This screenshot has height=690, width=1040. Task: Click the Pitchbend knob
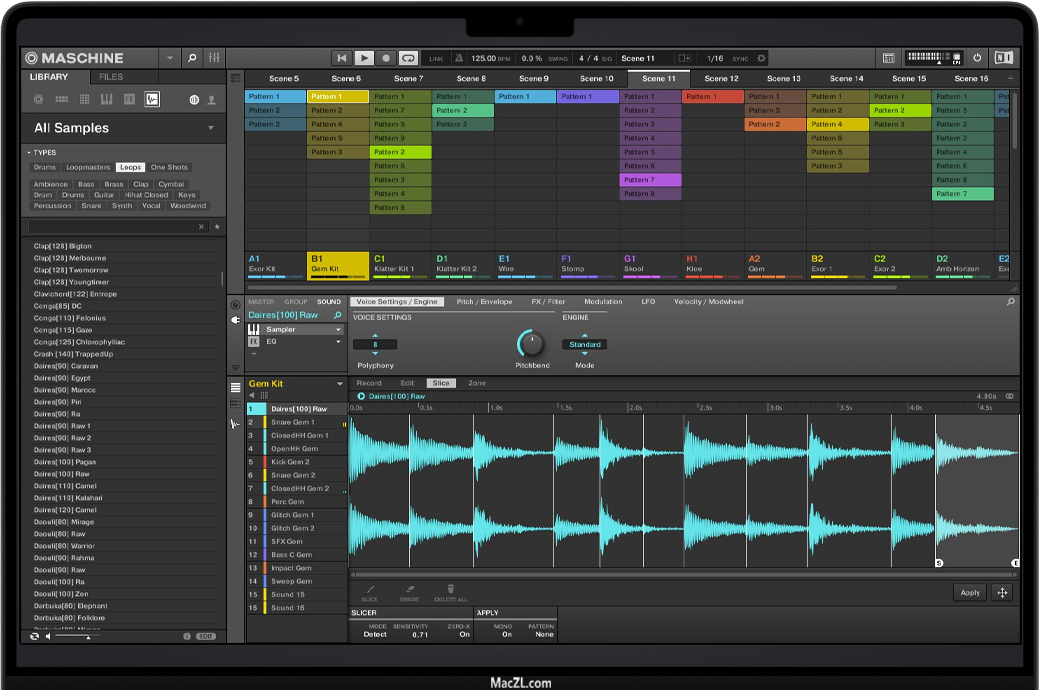(532, 344)
